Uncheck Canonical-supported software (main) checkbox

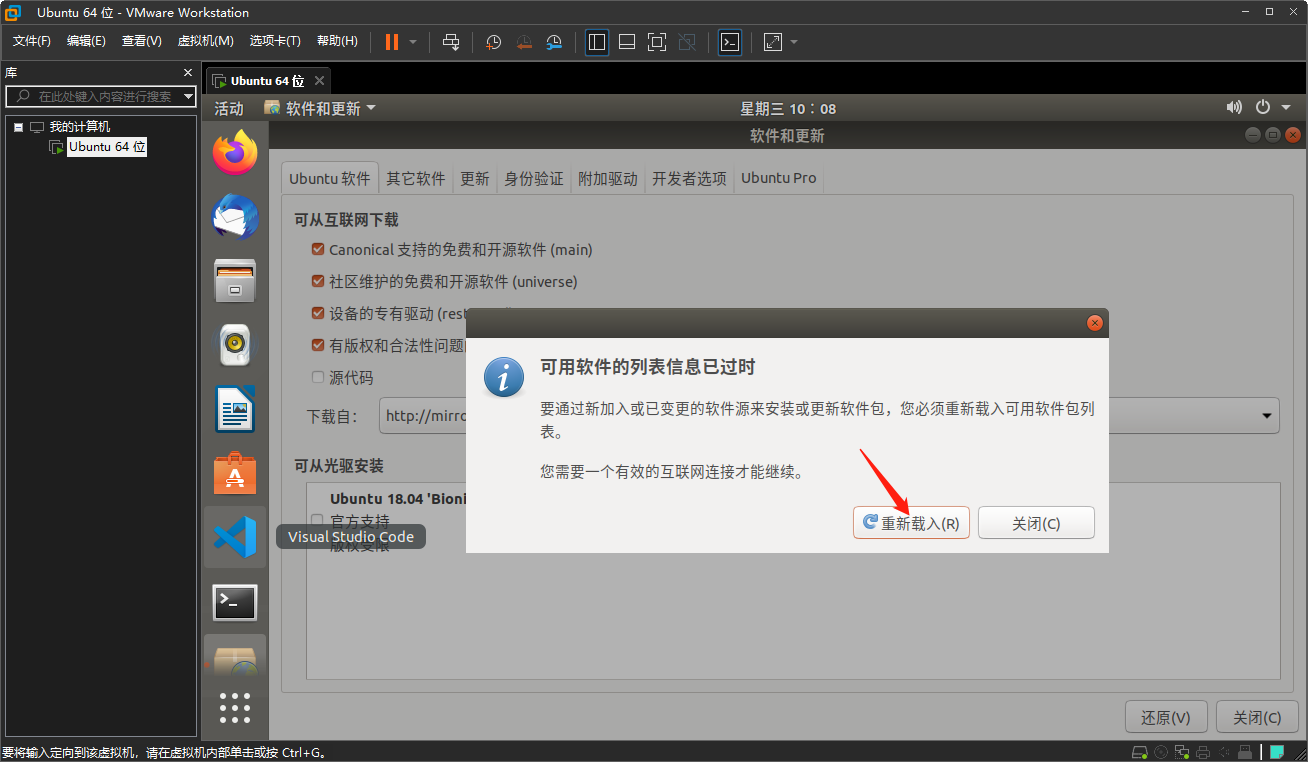point(318,249)
